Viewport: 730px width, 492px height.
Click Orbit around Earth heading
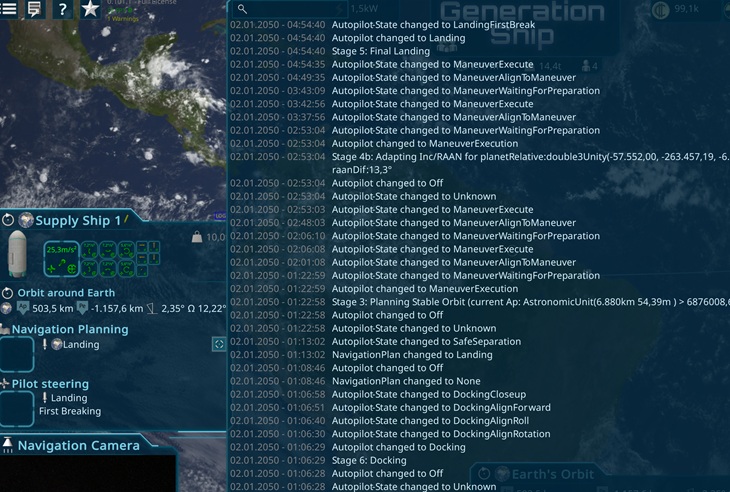[x=66, y=293]
